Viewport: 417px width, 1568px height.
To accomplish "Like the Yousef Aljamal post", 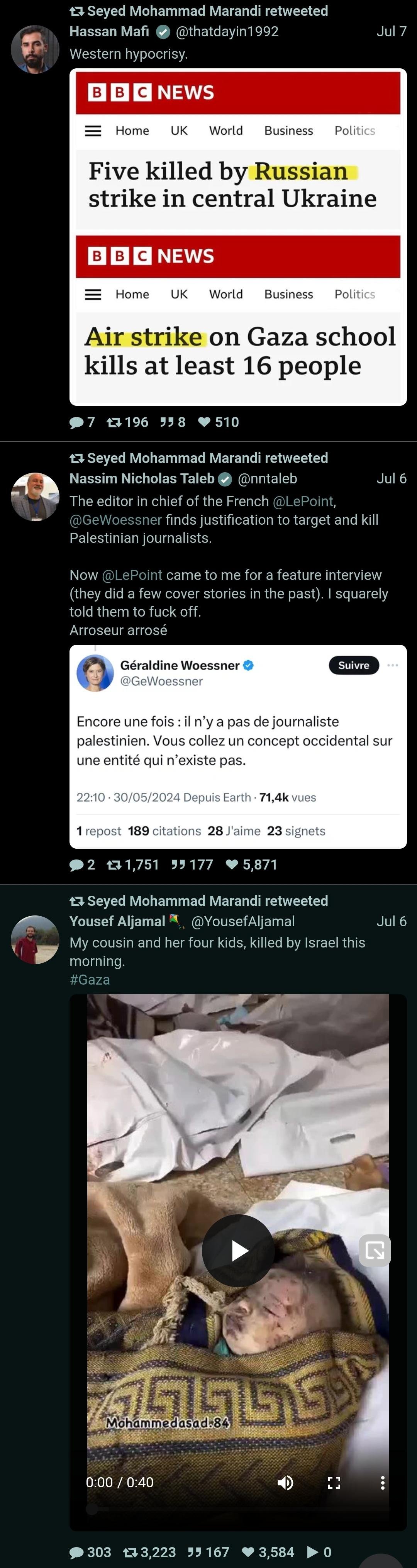I will click(248, 1552).
